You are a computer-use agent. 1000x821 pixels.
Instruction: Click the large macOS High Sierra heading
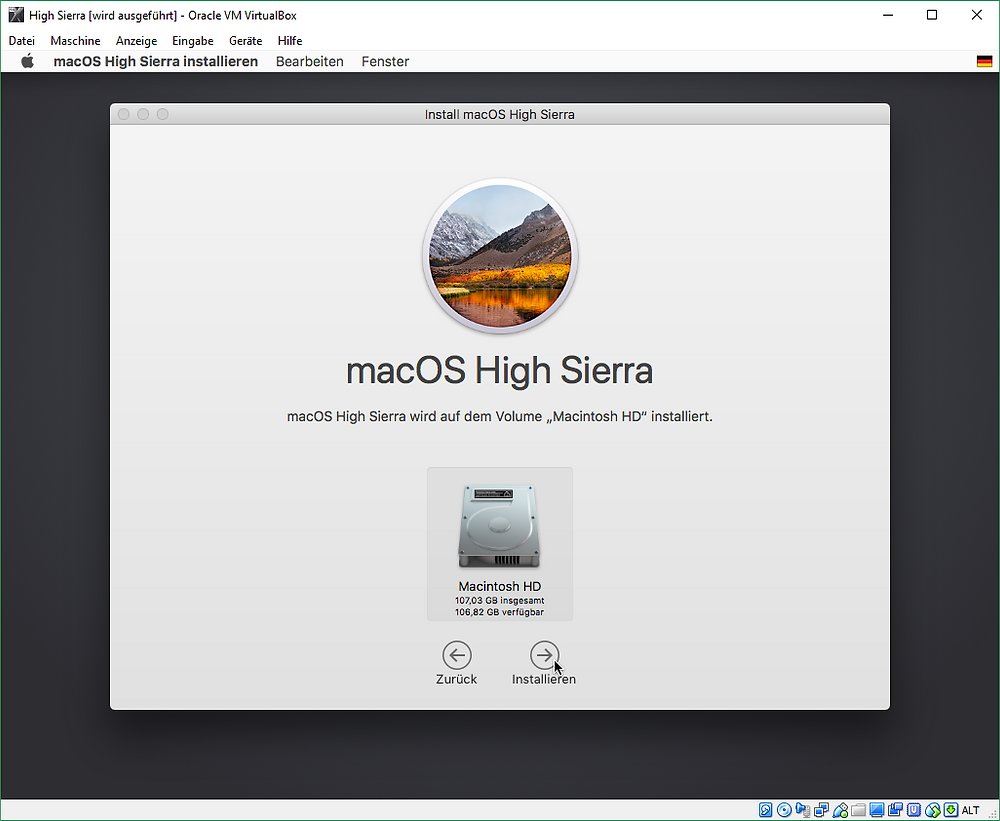click(x=499, y=371)
